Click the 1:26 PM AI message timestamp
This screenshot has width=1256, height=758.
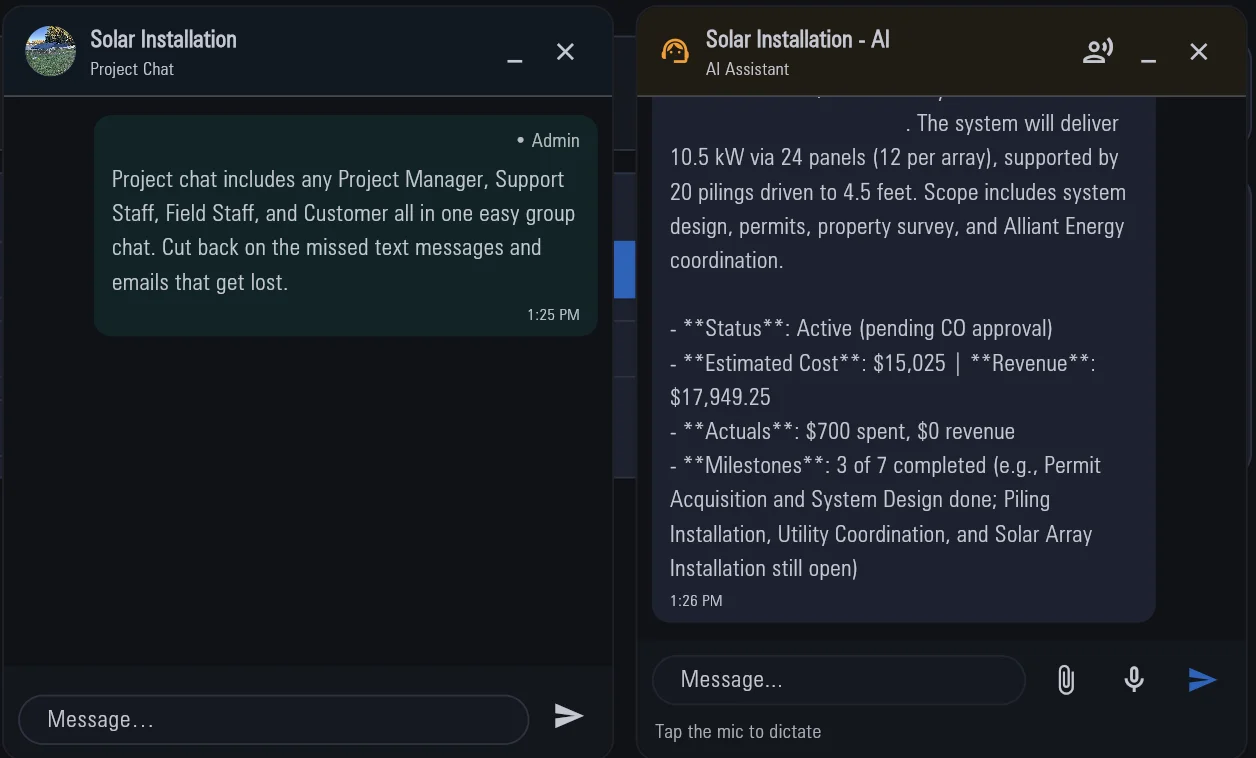696,601
